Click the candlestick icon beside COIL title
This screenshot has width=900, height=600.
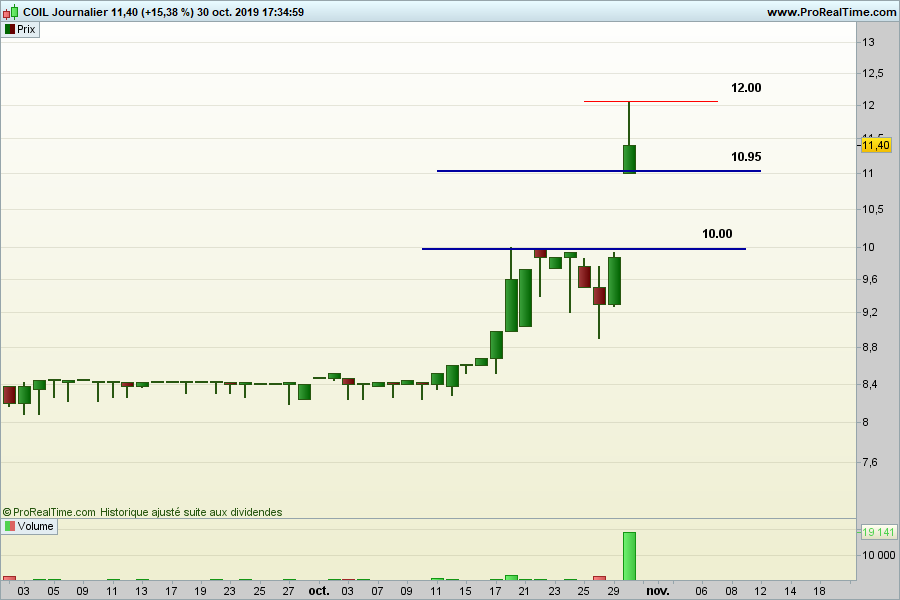click(x=12, y=12)
